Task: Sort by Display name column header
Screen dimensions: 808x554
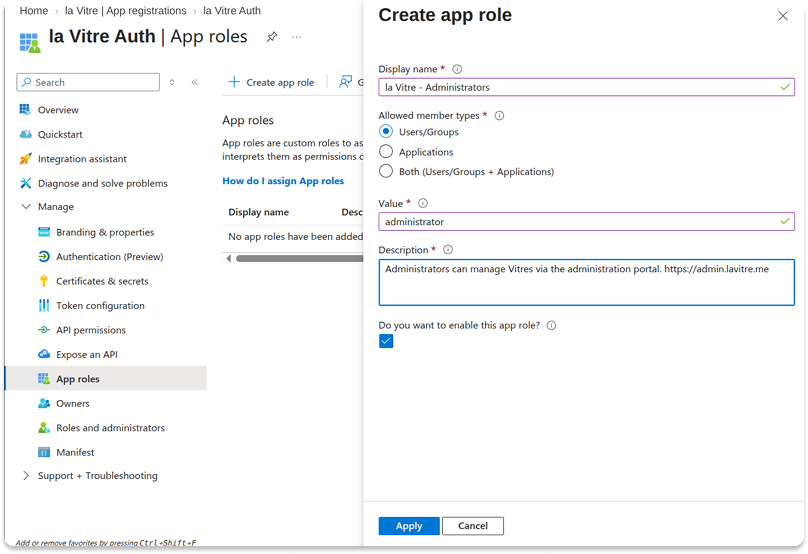Action: click(259, 212)
